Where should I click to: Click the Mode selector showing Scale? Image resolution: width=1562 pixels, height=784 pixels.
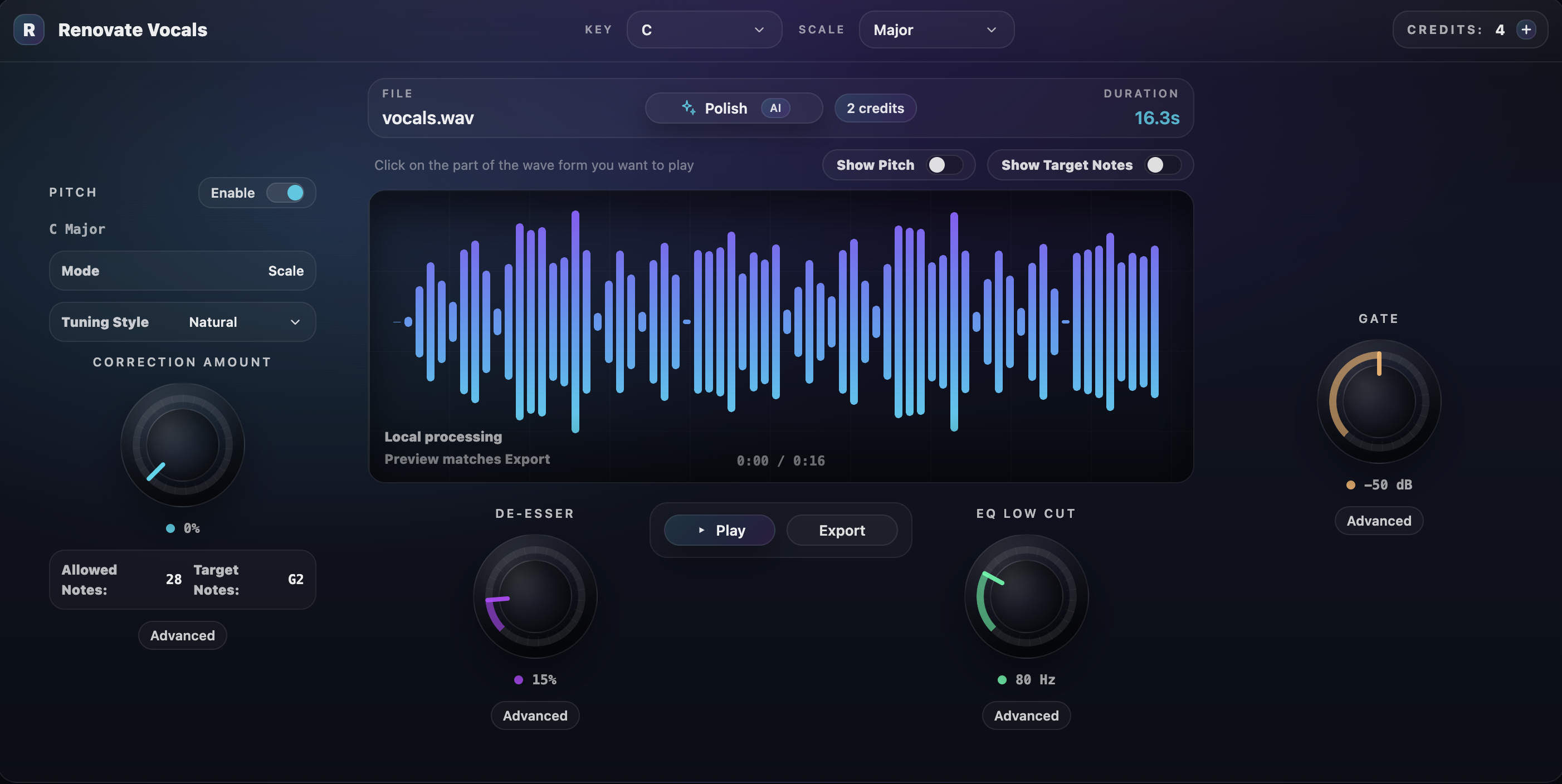click(182, 271)
